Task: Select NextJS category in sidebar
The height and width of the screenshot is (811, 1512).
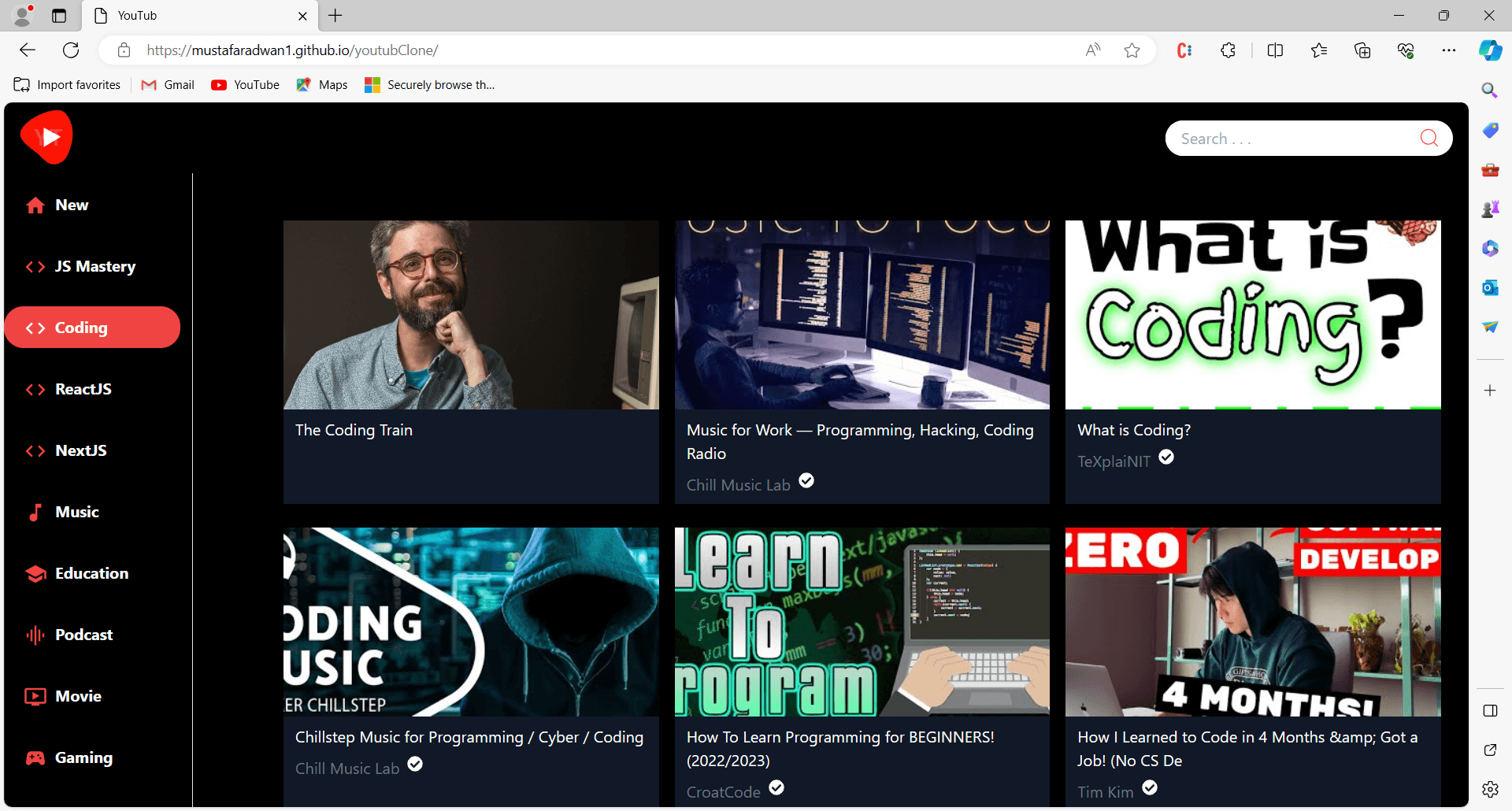Action: (92, 450)
